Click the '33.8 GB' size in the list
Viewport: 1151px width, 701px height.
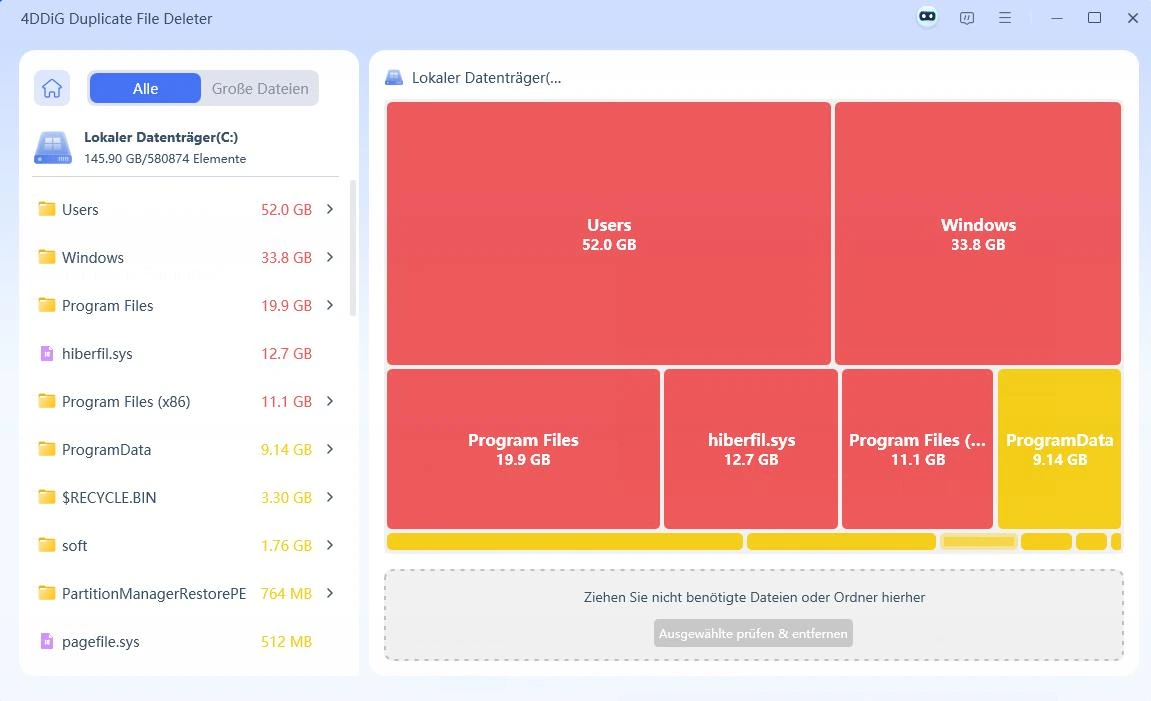point(286,257)
